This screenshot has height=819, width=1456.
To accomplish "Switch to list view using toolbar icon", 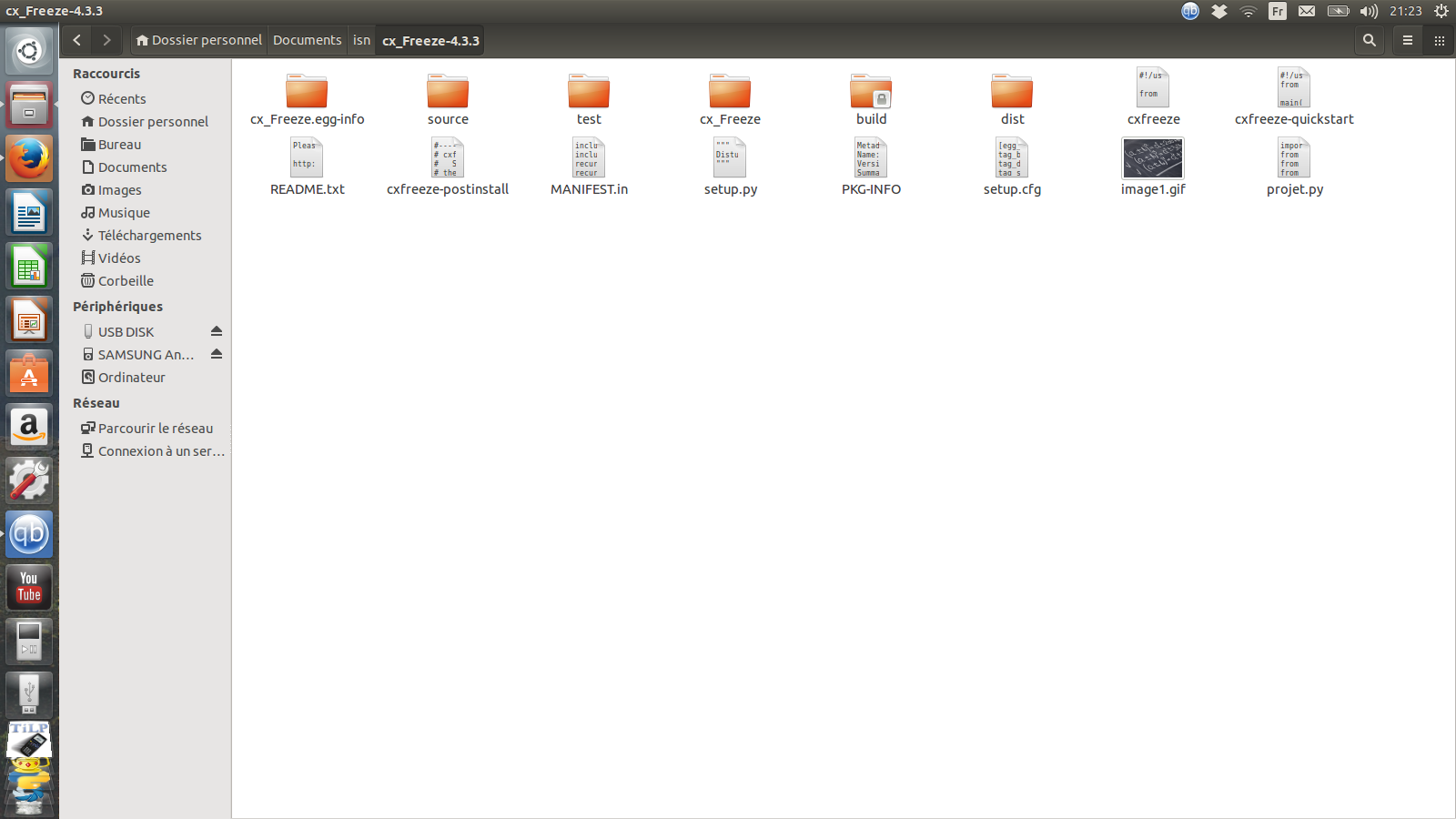I will [x=1407, y=40].
